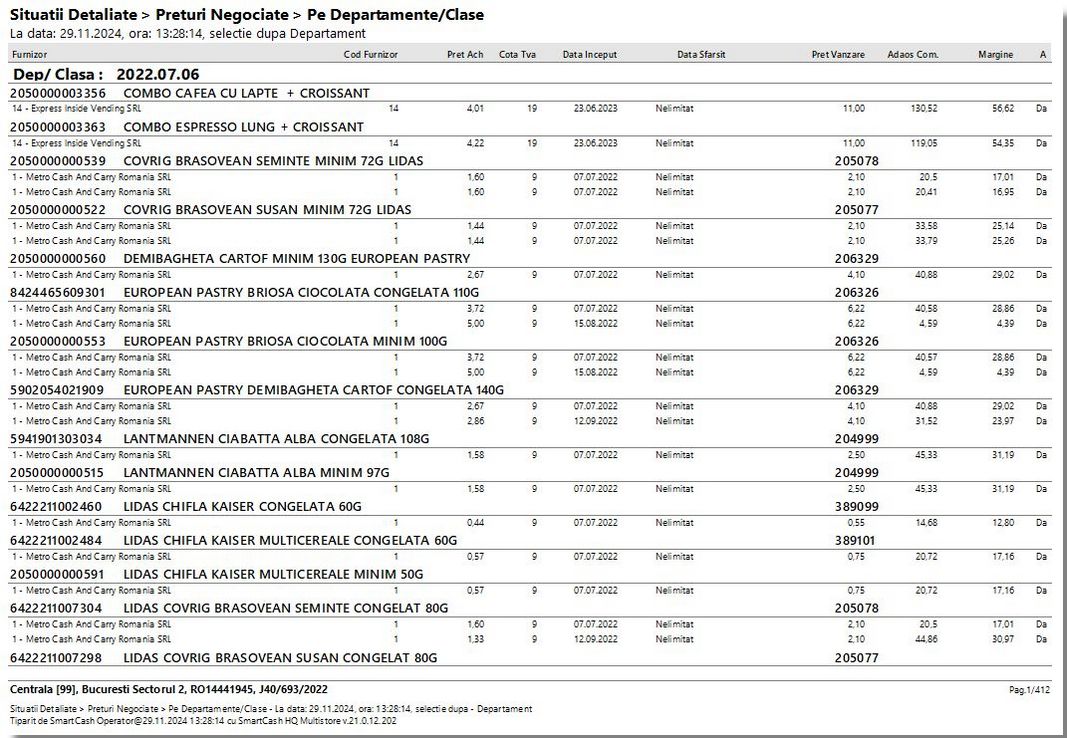
Task: Click the Data Inceput column header
Action: [589, 54]
